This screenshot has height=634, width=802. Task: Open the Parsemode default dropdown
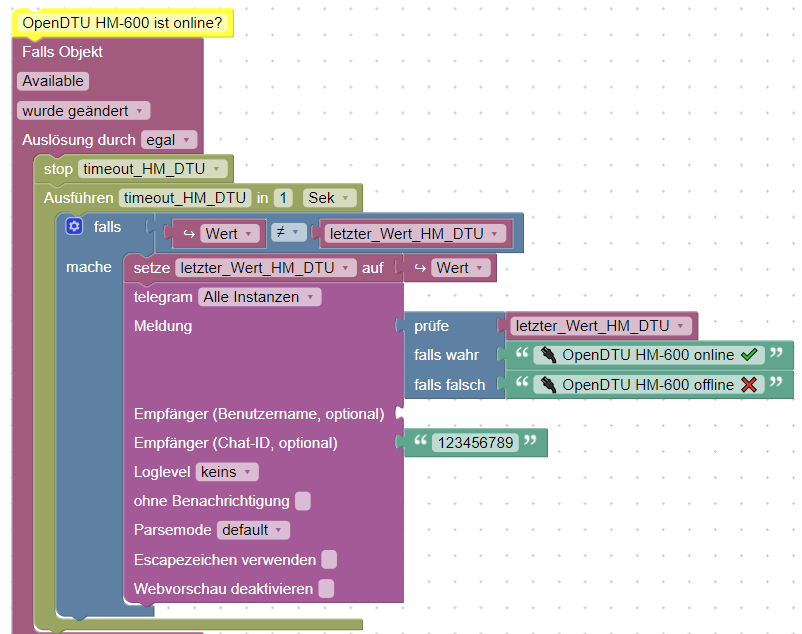(253, 530)
